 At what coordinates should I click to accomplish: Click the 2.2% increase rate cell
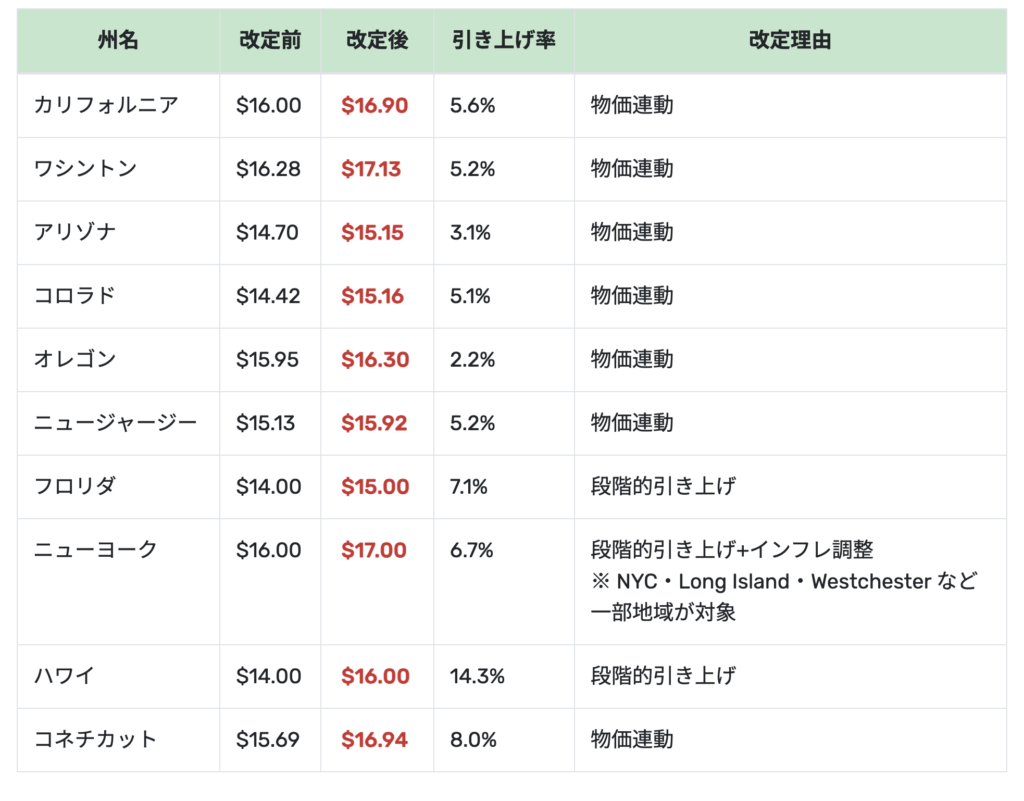point(472,359)
